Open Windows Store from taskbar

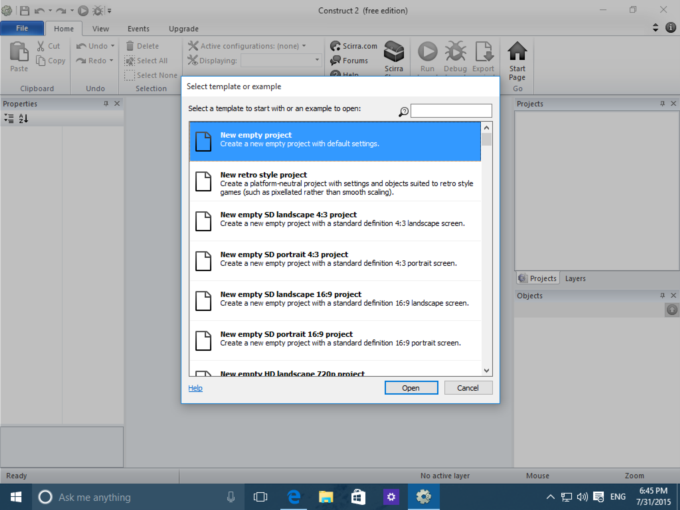tap(358, 497)
